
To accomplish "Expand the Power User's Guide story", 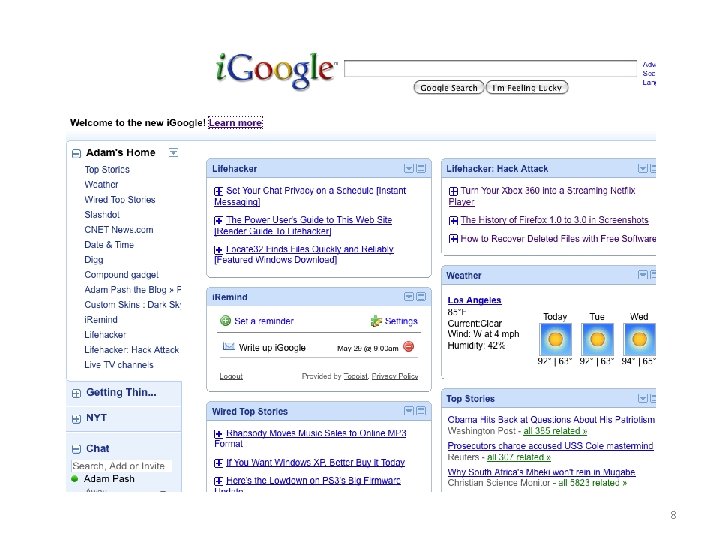I will click(x=219, y=220).
